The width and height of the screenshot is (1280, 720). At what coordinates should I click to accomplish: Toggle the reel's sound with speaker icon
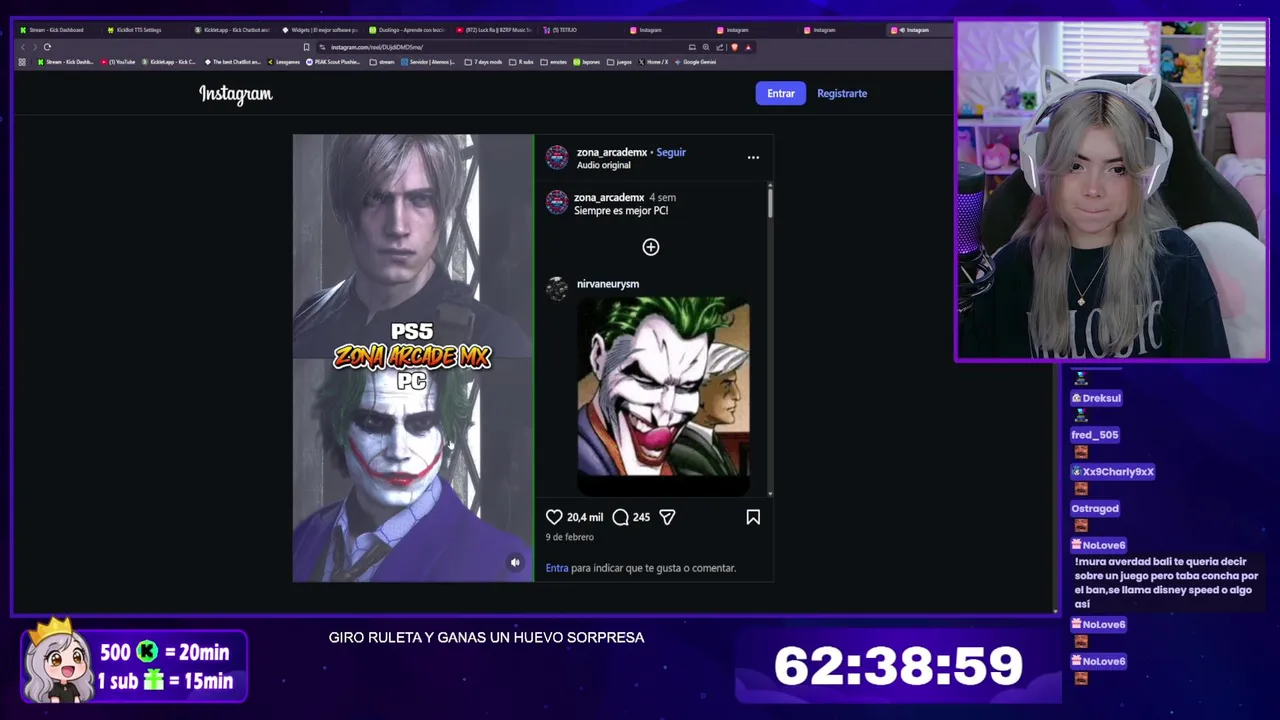[x=515, y=562]
